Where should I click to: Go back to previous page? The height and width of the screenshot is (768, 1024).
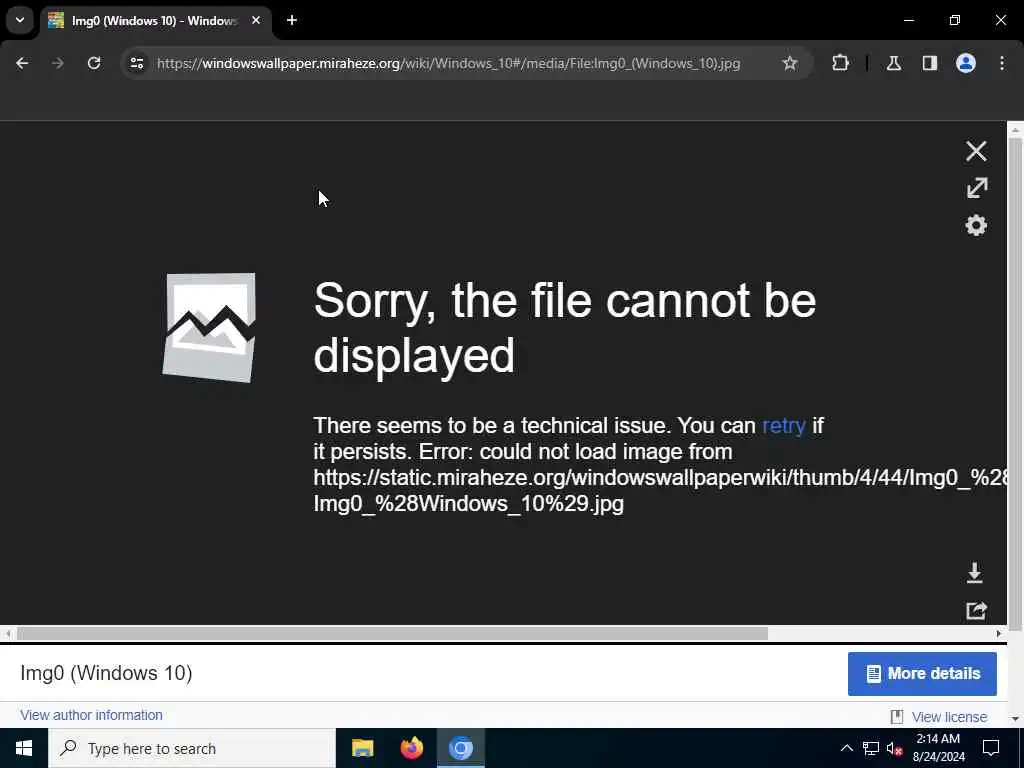22,63
